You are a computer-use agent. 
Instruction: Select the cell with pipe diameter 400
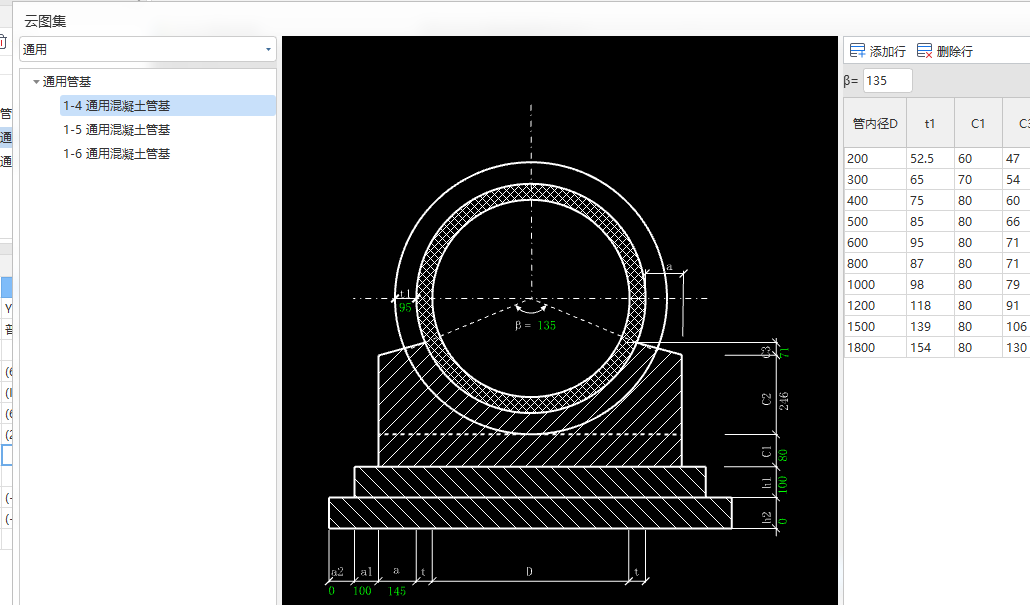875,200
